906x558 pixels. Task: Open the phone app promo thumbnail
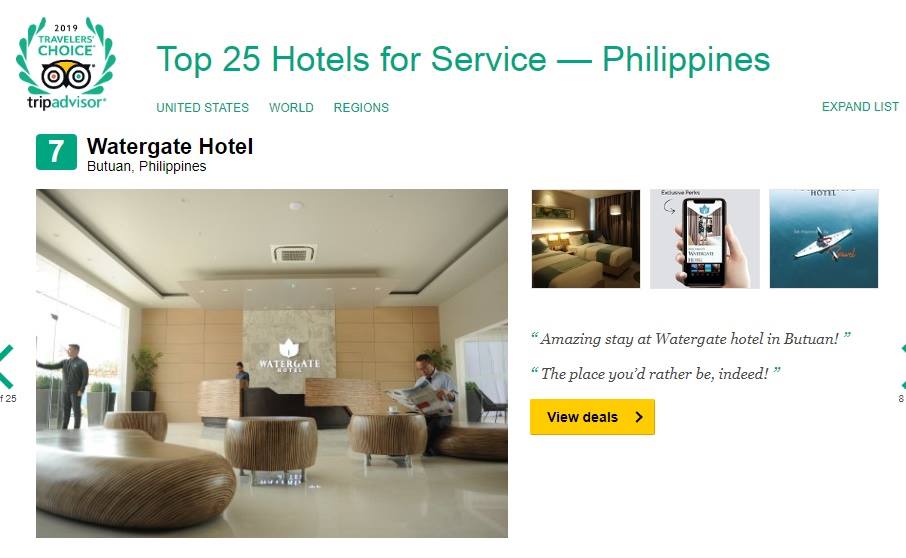click(x=705, y=239)
